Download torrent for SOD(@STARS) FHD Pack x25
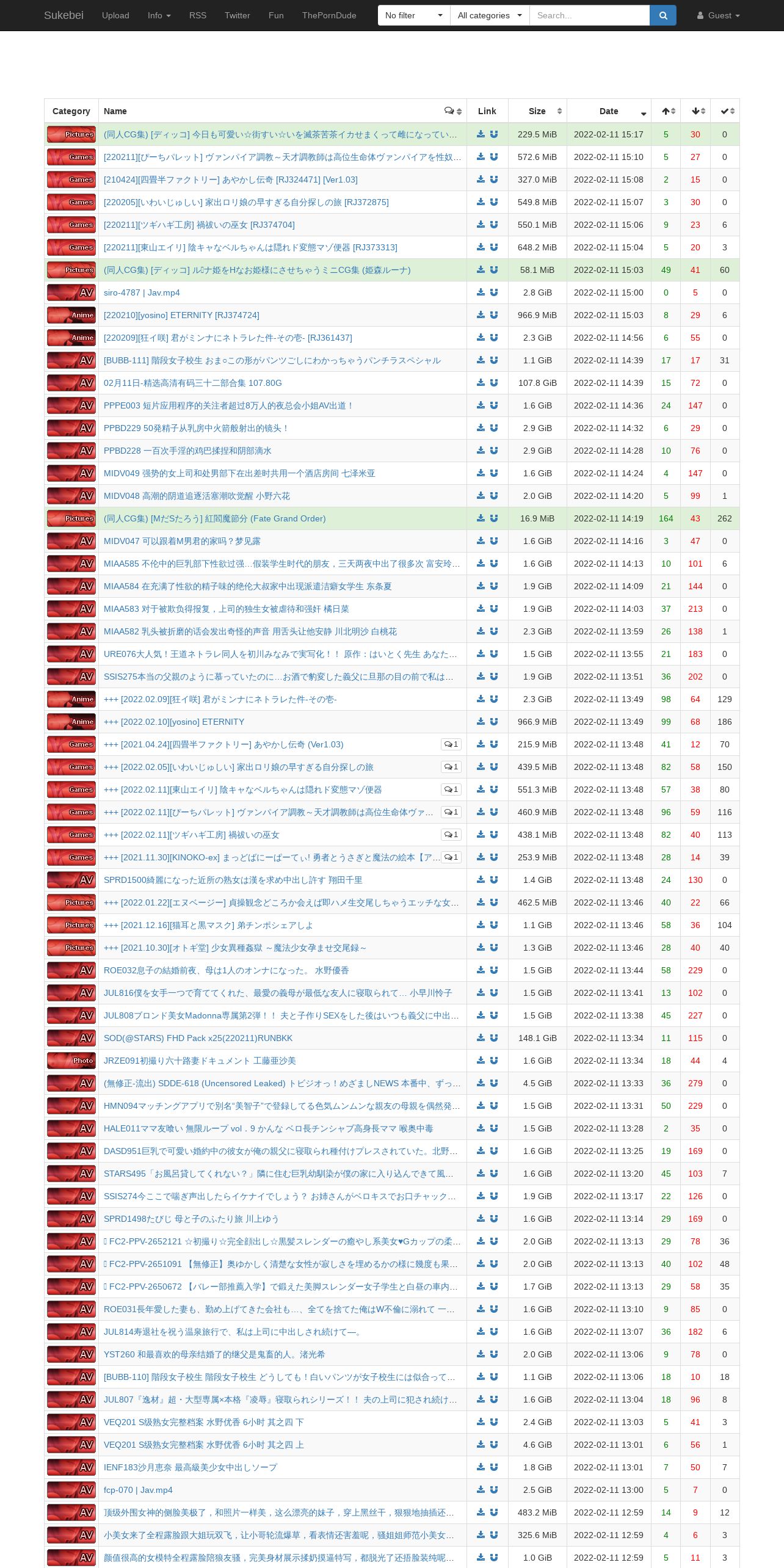Viewport: 784px width, 1568px height. [481, 1038]
